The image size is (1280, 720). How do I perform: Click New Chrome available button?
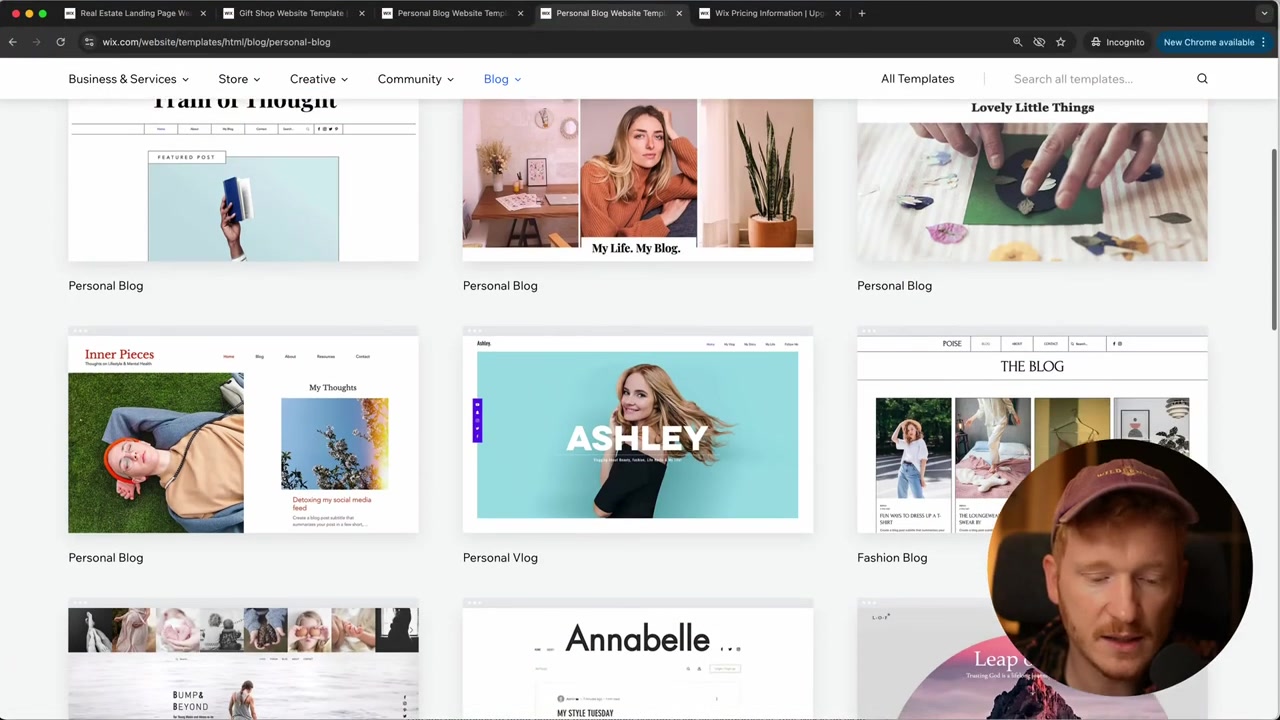(1208, 42)
